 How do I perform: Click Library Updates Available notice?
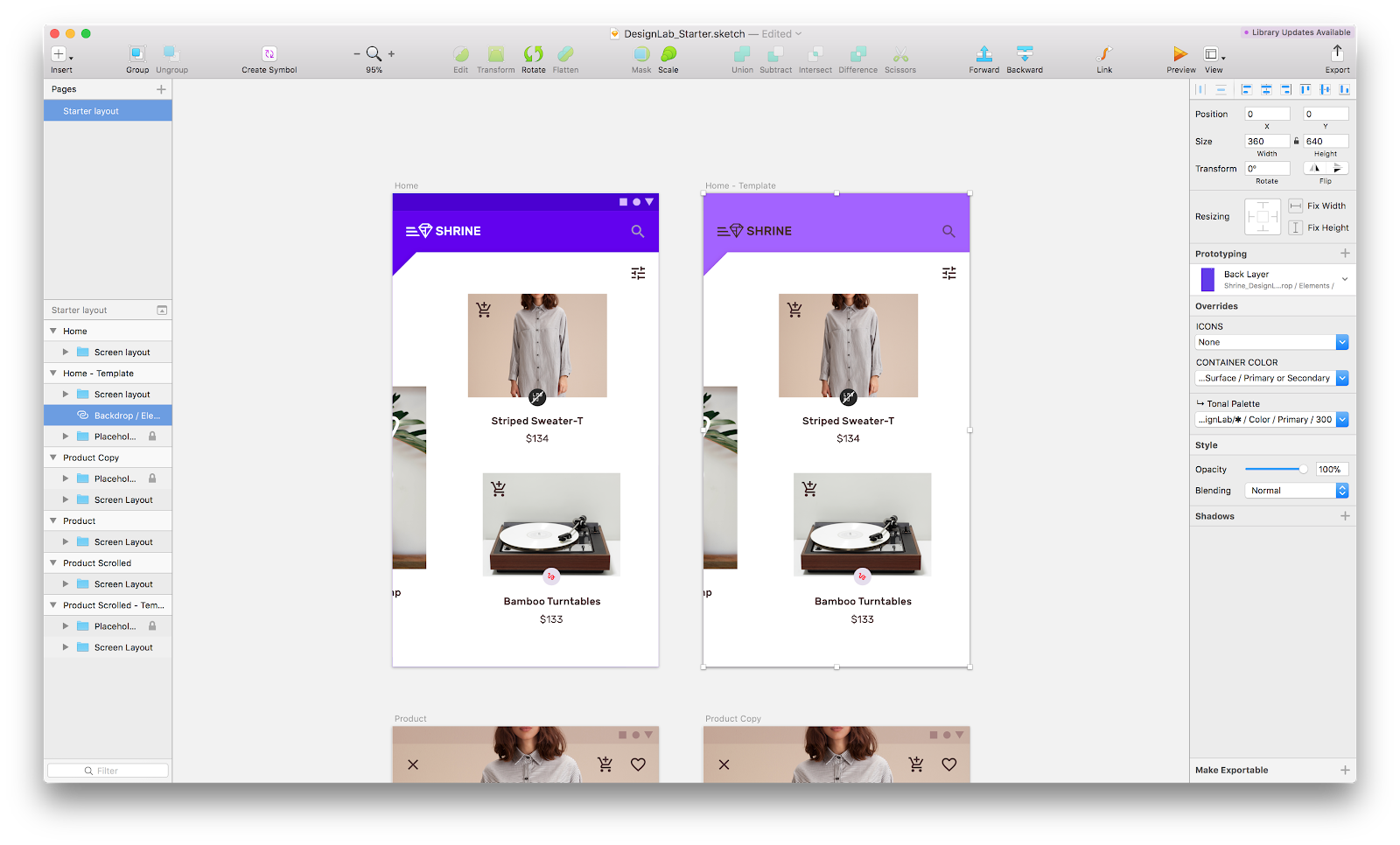coord(1297,31)
